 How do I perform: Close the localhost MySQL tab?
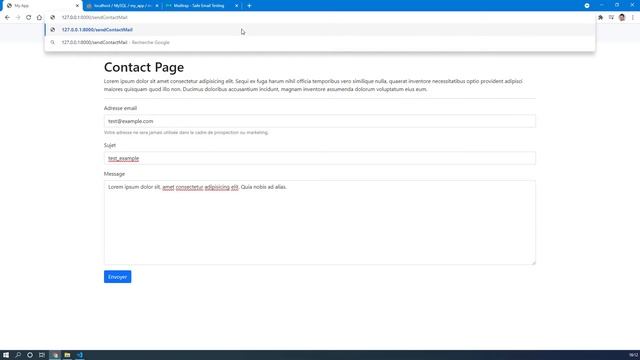click(x=157, y=6)
